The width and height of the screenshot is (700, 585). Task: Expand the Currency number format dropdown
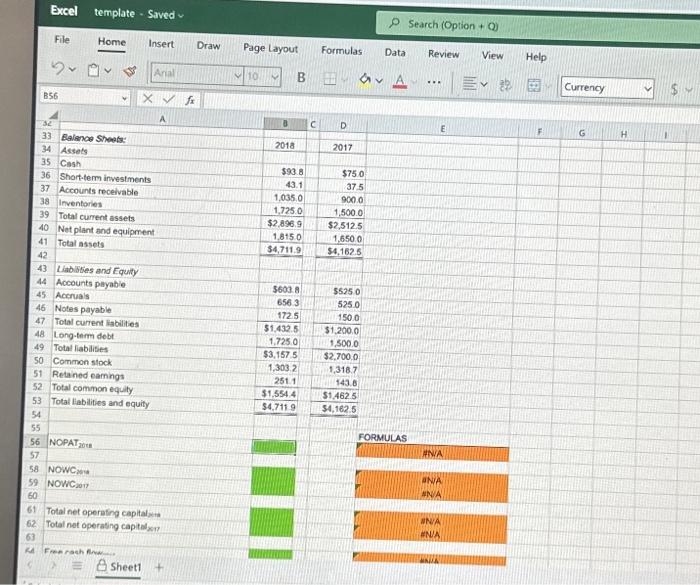[648, 89]
